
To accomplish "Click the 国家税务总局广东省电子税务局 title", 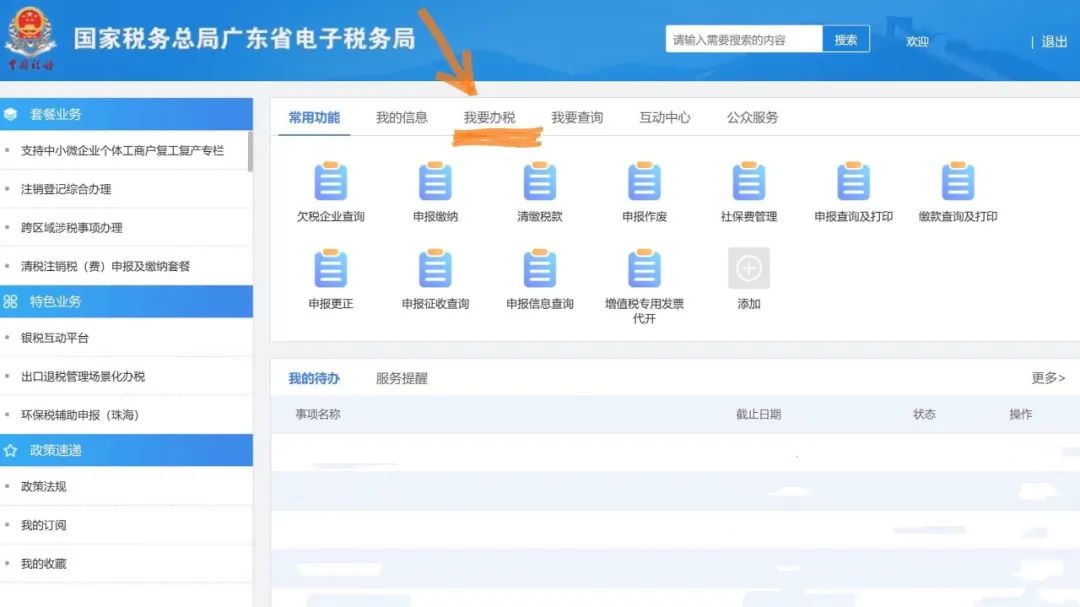I will click(245, 39).
